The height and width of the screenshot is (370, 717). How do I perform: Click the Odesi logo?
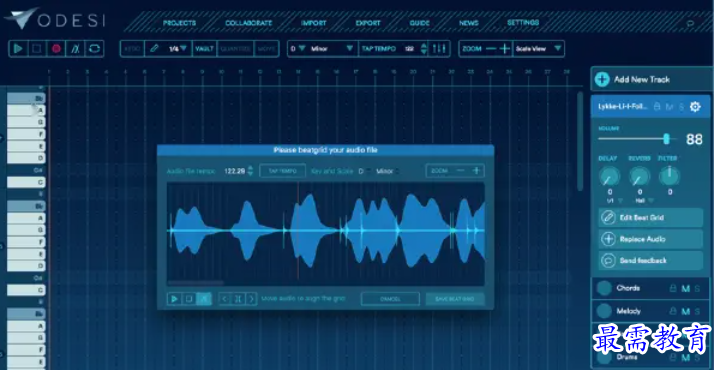[x=55, y=19]
